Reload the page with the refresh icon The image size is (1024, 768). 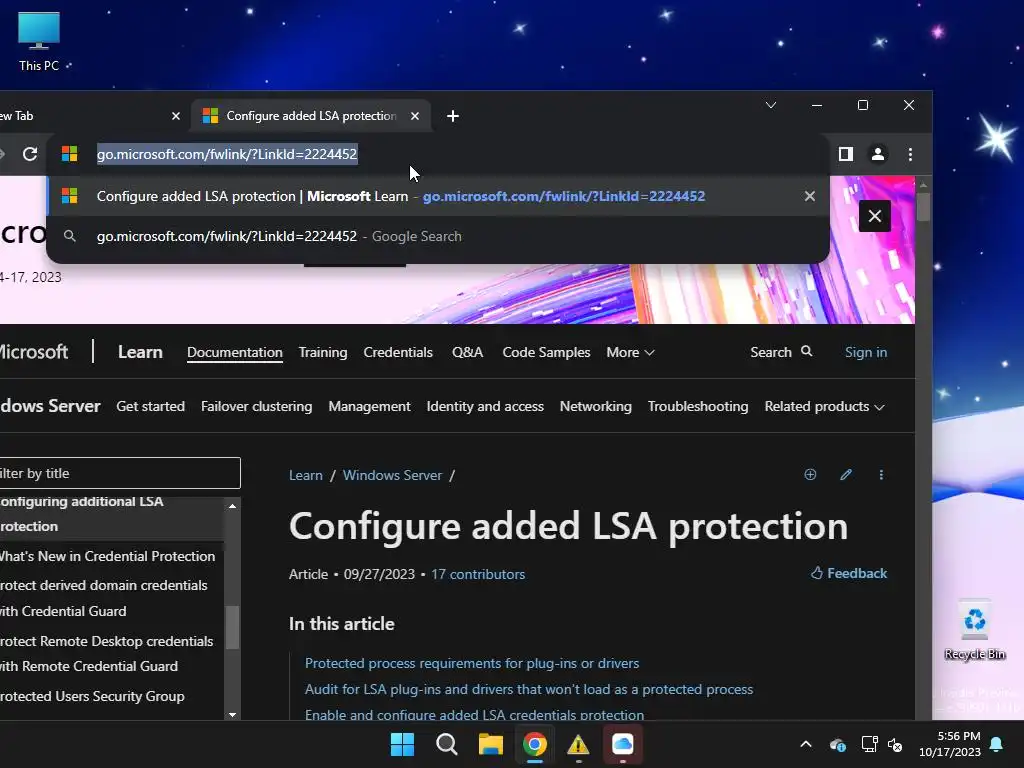(30, 154)
